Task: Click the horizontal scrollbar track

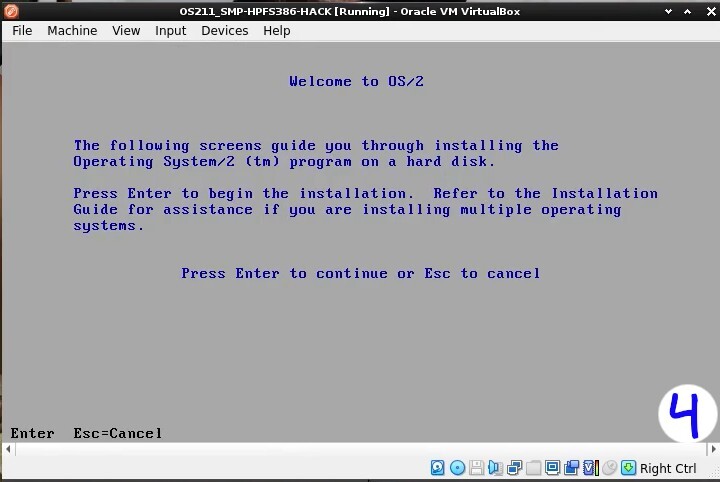Action: tap(361, 449)
